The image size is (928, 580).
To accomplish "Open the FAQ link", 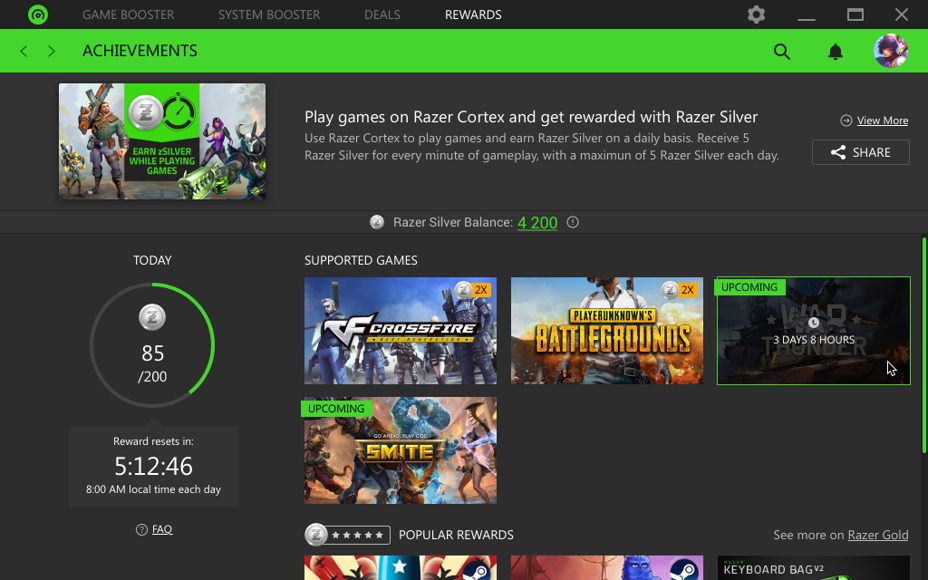I will pyautogui.click(x=162, y=530).
